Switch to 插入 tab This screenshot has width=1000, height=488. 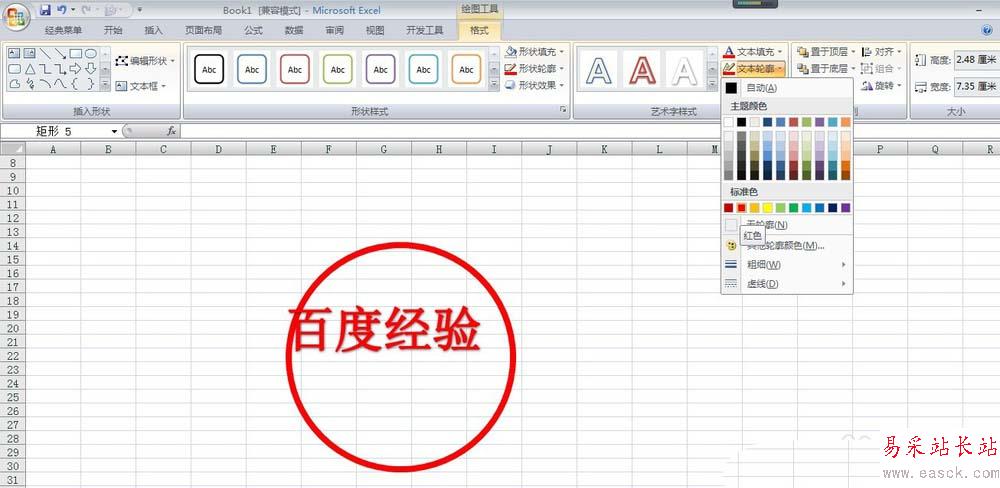pyautogui.click(x=154, y=30)
